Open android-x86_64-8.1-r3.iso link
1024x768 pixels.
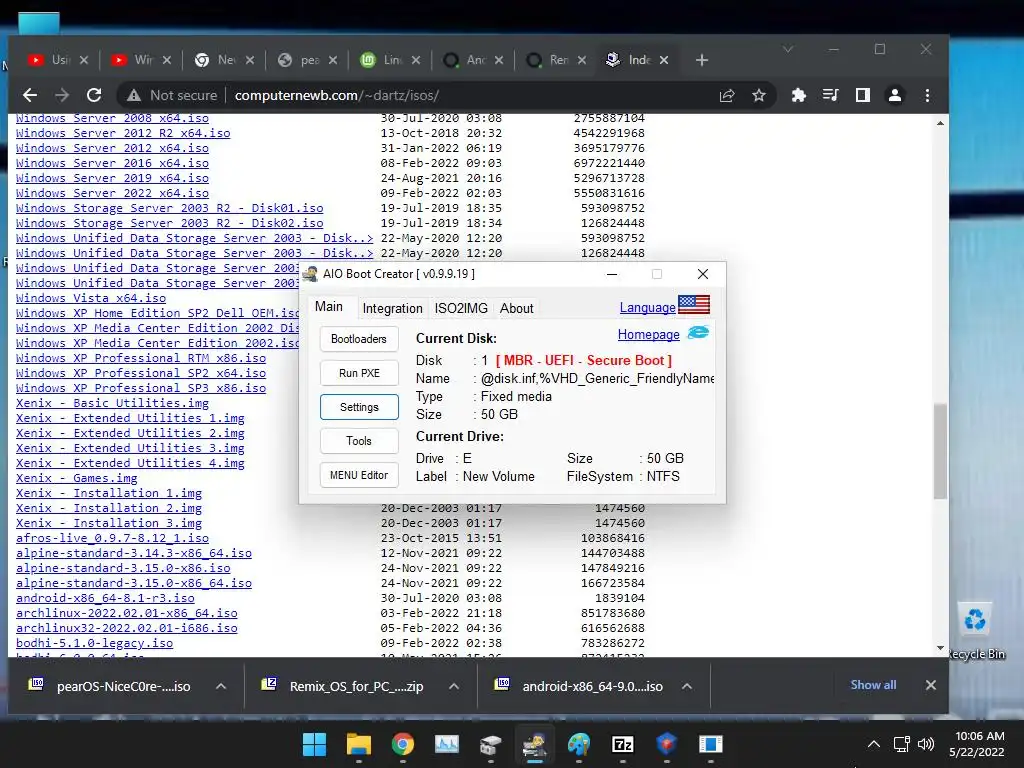pyautogui.click(x=105, y=598)
